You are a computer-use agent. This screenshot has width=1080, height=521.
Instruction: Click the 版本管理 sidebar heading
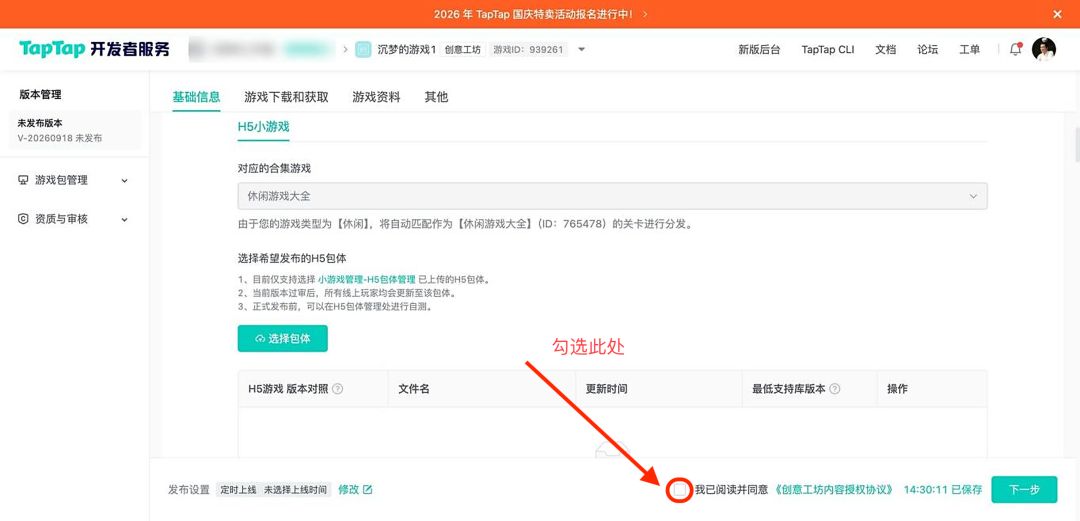(x=40, y=94)
